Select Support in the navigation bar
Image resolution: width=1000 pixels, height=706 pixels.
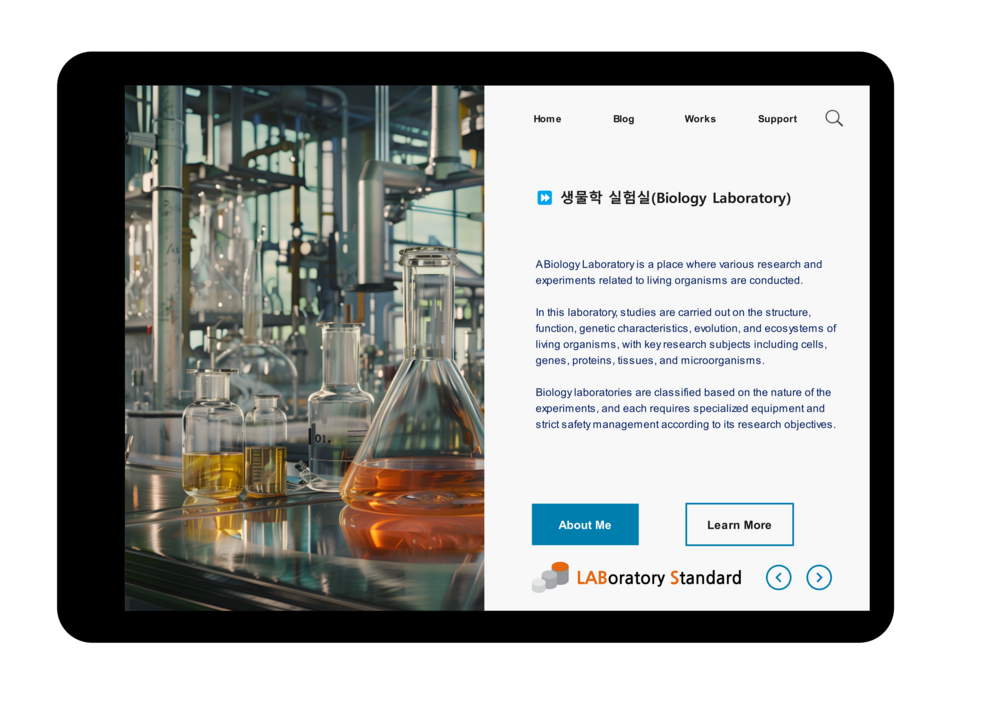777,119
